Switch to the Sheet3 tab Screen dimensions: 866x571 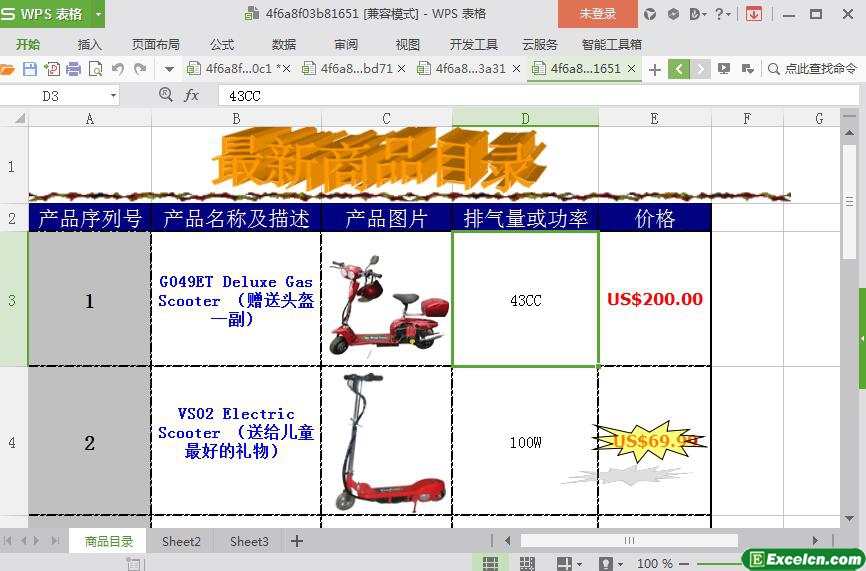pyautogui.click(x=249, y=541)
